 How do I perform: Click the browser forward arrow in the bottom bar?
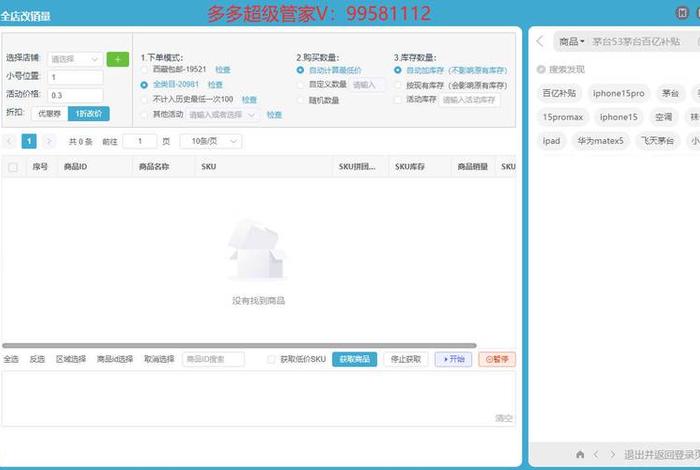pos(612,454)
